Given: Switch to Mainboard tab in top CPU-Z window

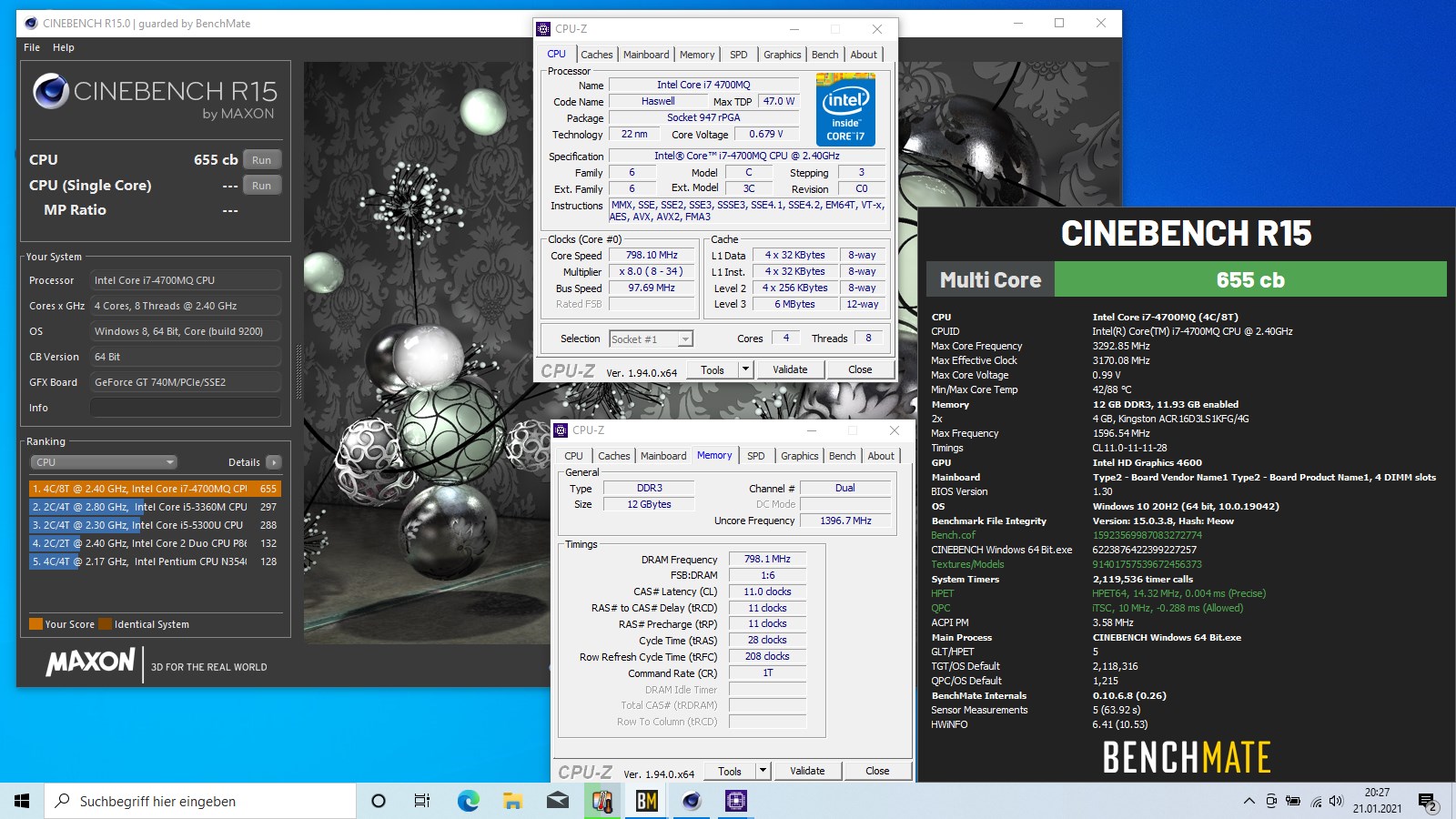Looking at the screenshot, I should [646, 55].
